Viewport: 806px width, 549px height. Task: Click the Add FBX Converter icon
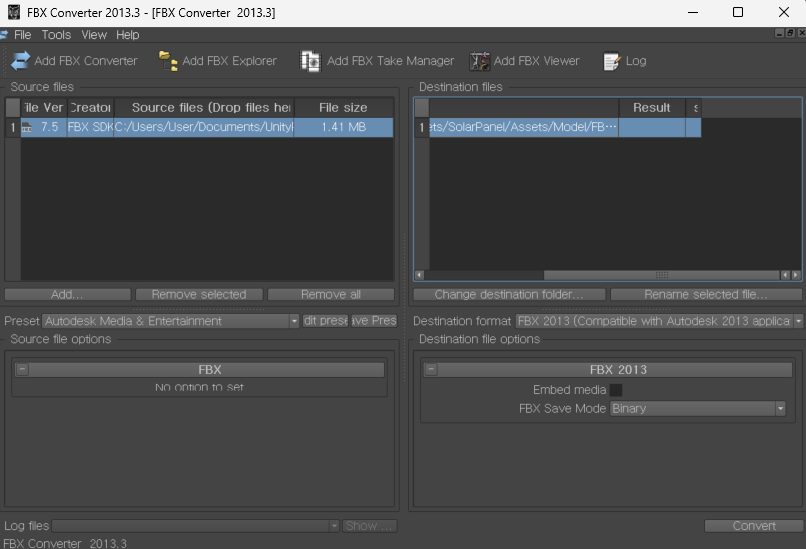[x=21, y=61]
